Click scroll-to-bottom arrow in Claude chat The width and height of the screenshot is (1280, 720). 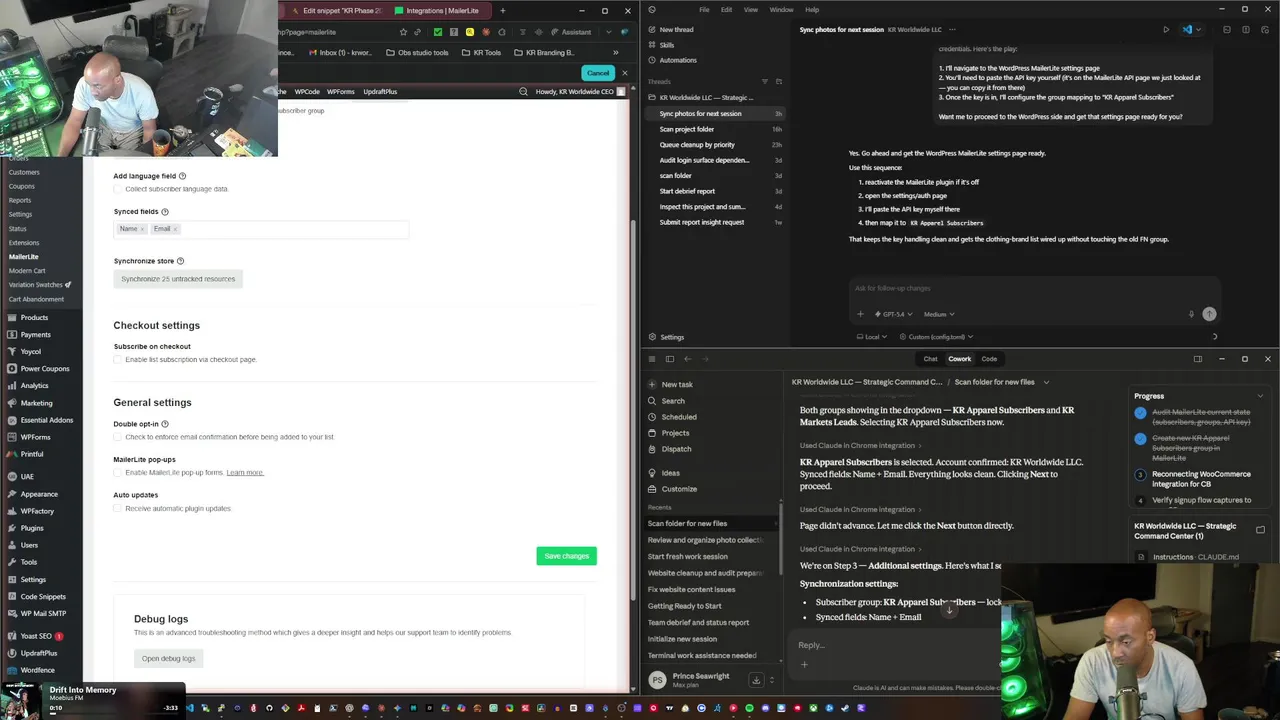click(949, 610)
